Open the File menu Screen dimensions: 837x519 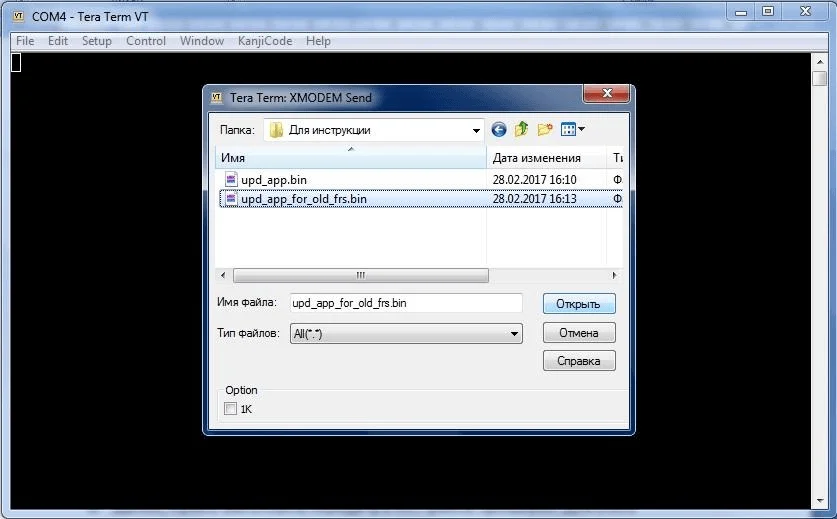point(25,41)
